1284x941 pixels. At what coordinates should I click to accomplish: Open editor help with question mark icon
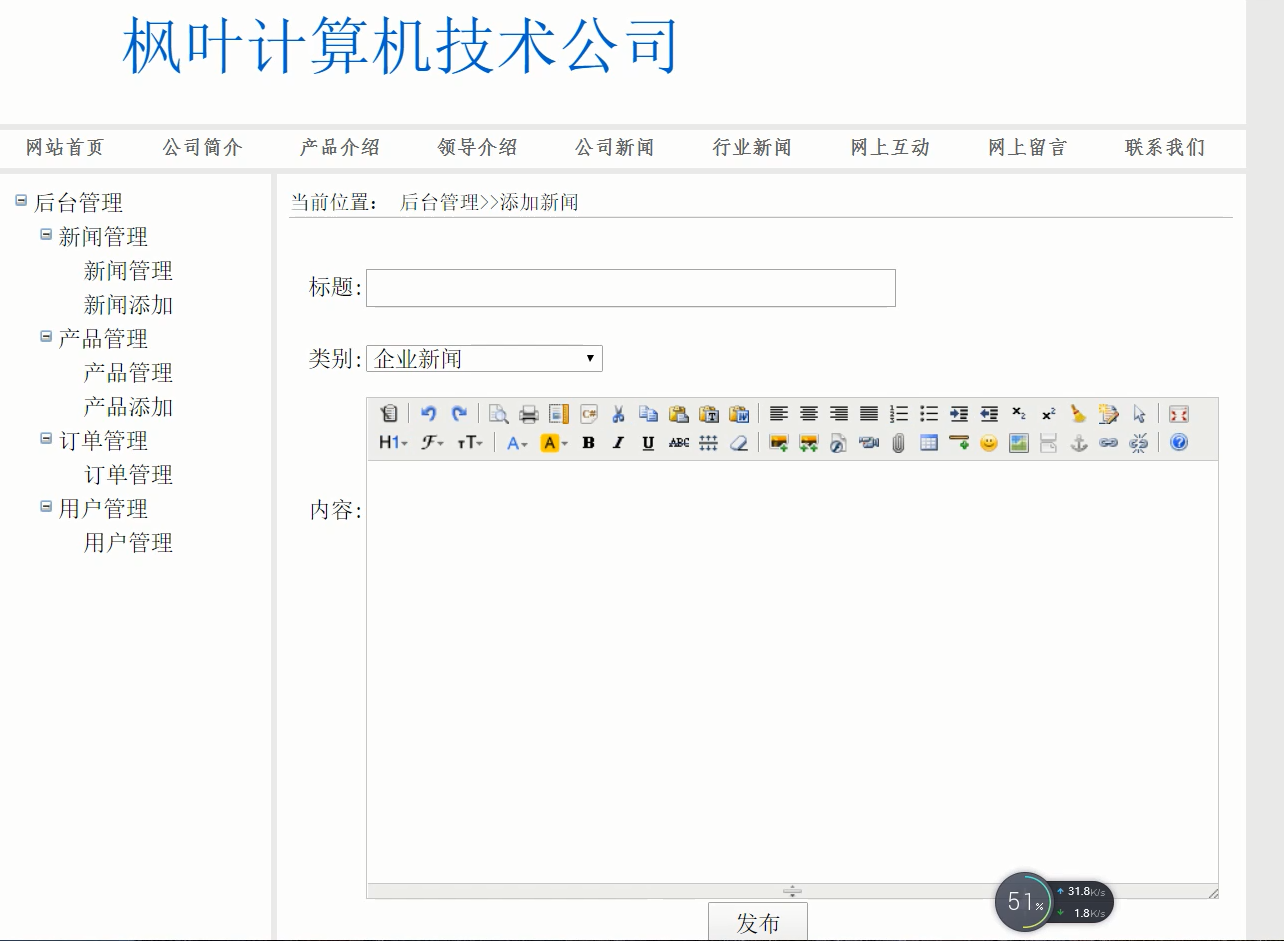tap(1178, 443)
